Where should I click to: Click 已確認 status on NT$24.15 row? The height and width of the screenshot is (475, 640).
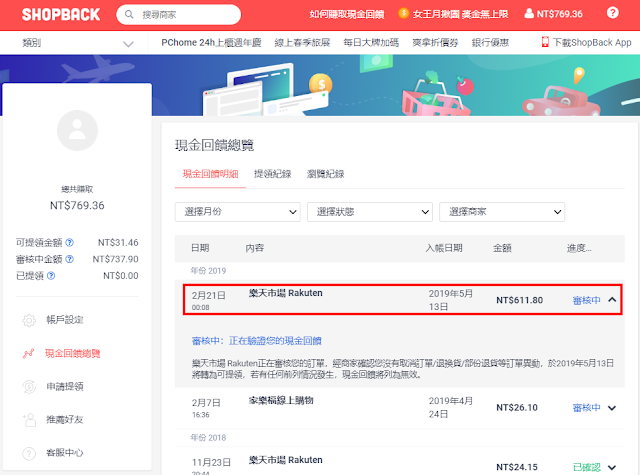point(587,467)
